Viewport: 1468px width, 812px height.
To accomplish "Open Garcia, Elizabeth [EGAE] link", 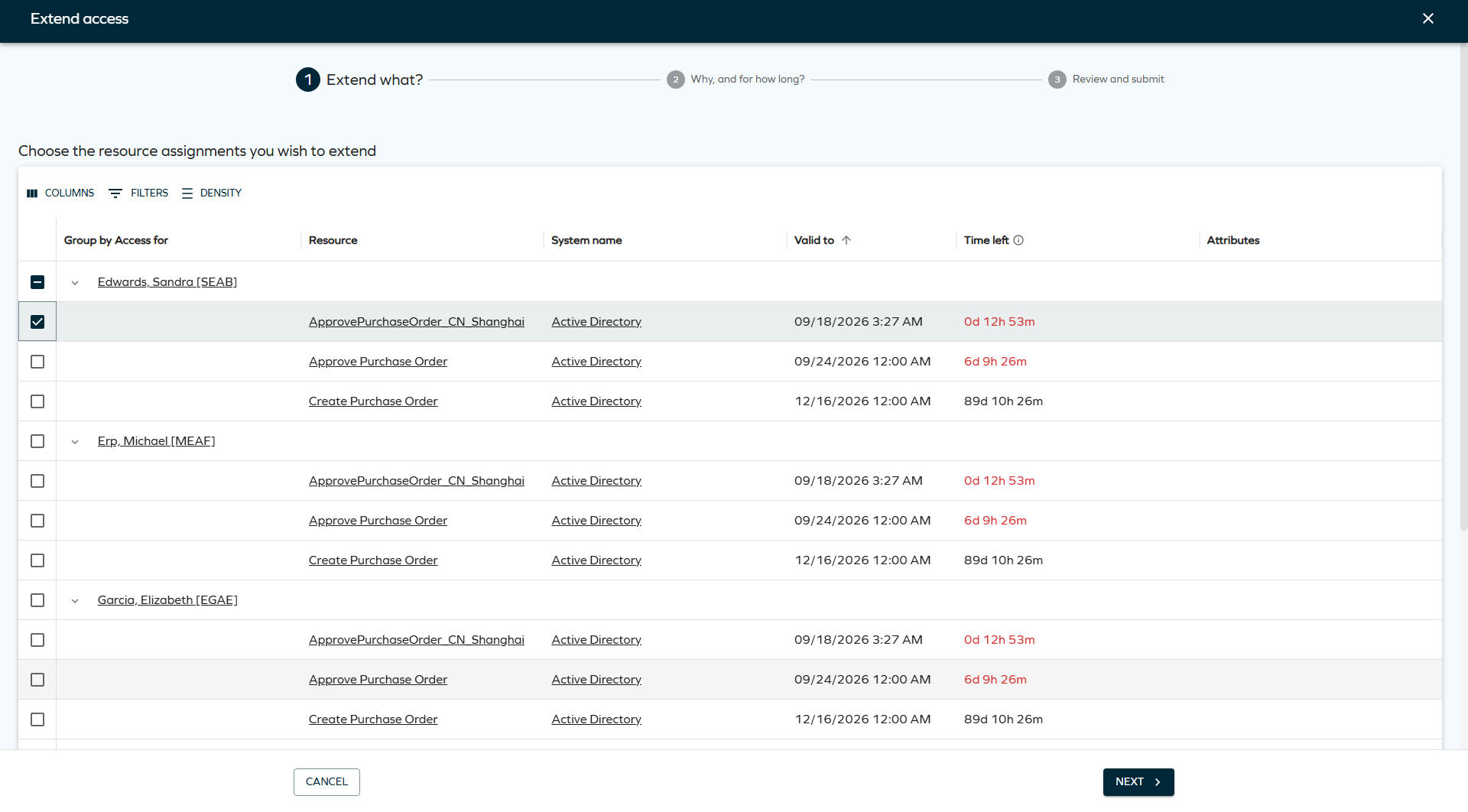I will coord(167,600).
